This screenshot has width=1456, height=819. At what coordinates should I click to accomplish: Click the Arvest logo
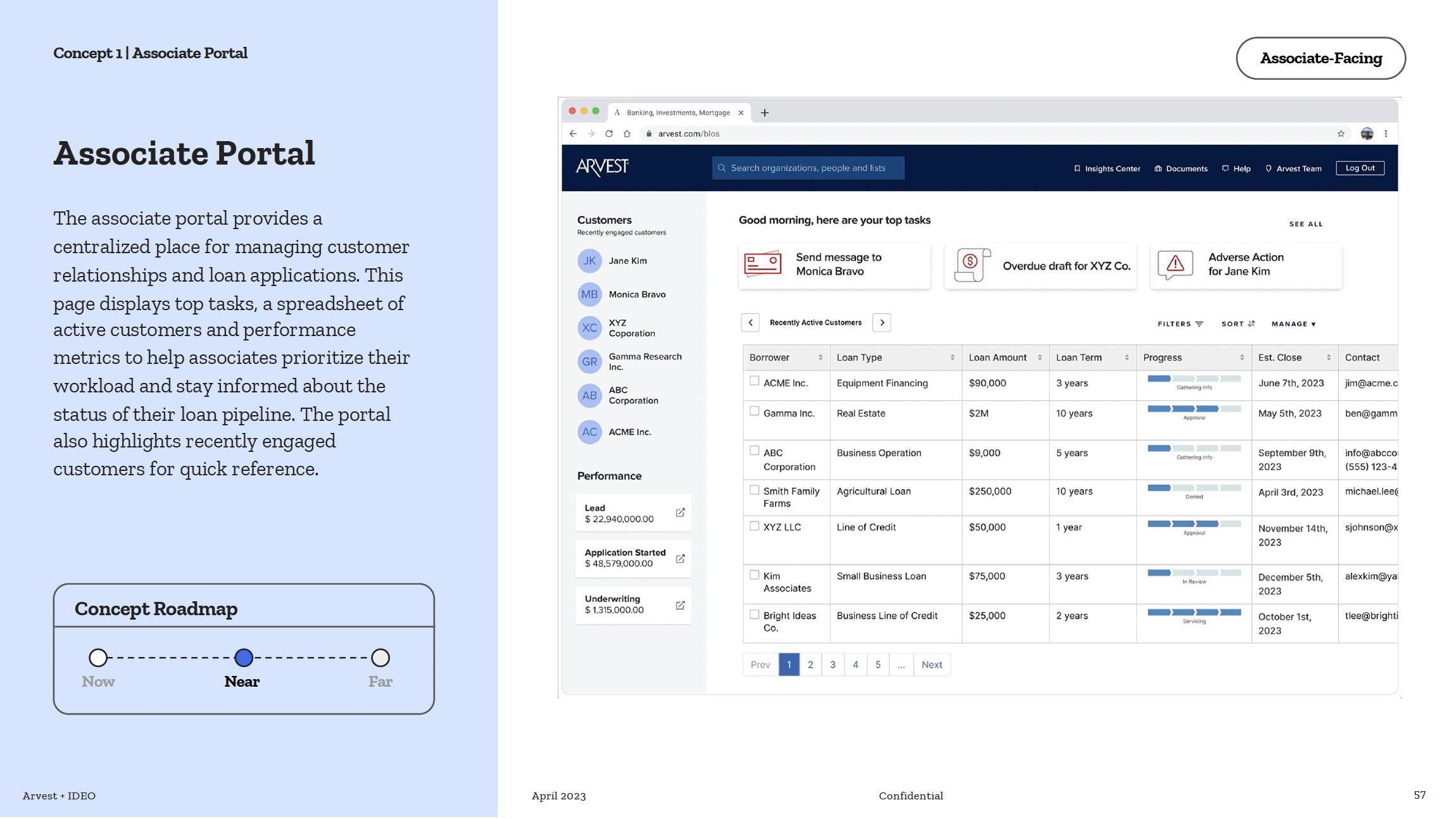click(602, 167)
